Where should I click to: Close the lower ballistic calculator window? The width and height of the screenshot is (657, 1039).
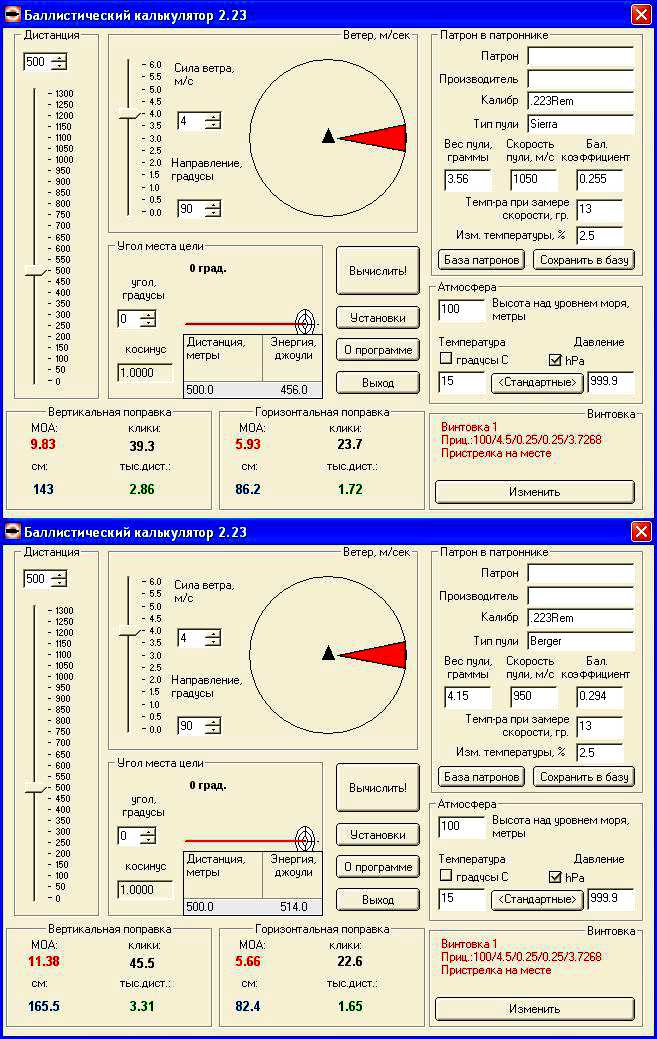click(x=641, y=531)
